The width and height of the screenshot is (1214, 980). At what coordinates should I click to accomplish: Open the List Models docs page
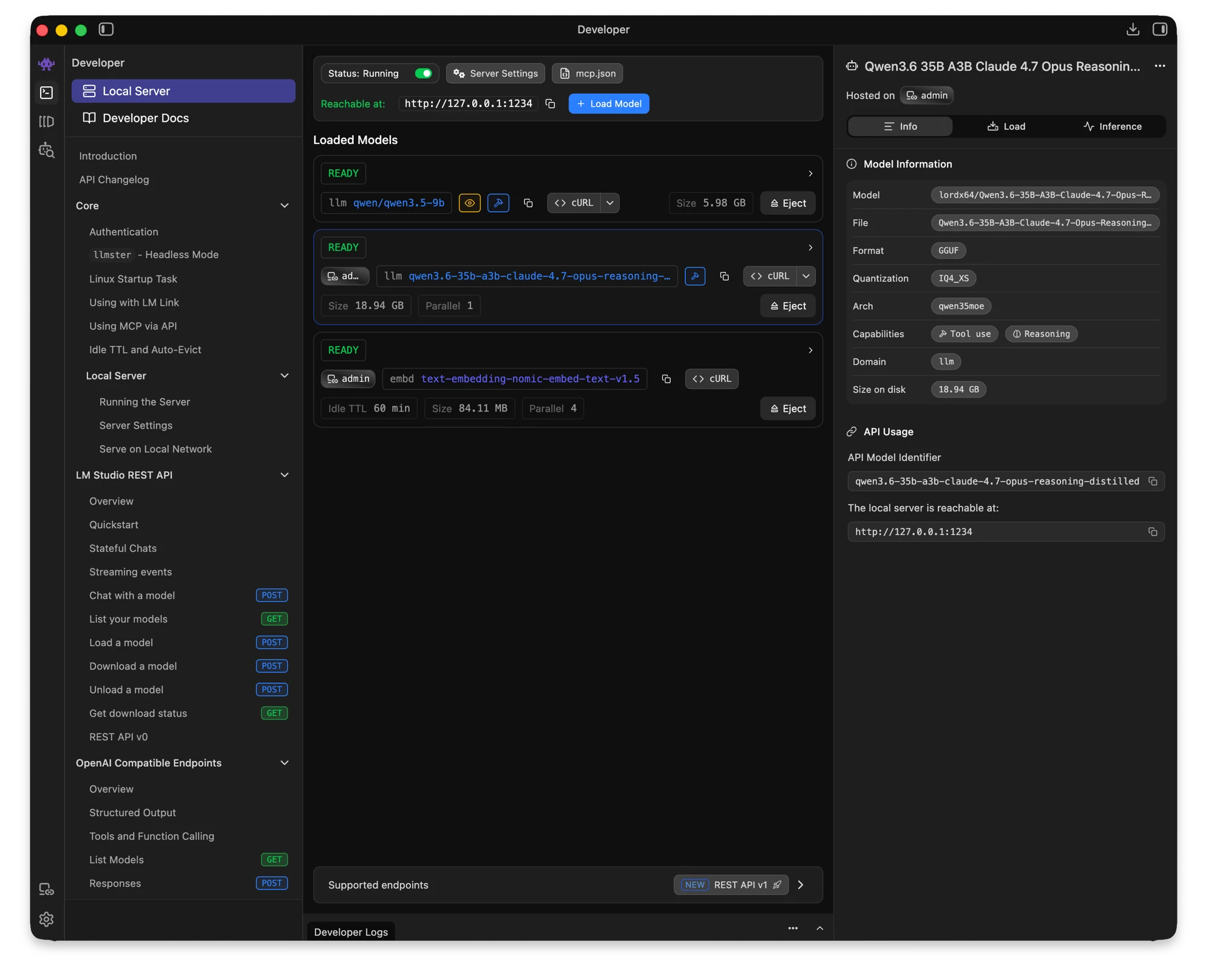116,860
